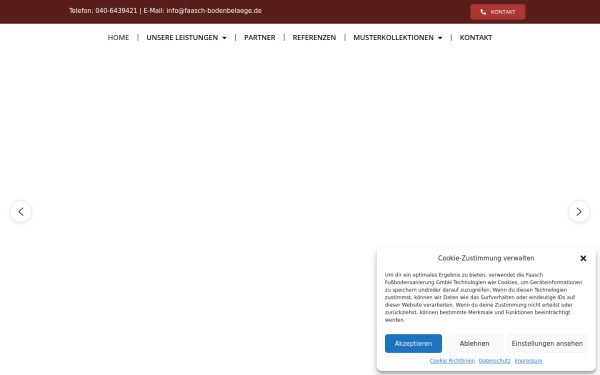The width and height of the screenshot is (600, 375).
Task: Click the Cookie-Zustimmung verwalten heading
Action: click(x=486, y=258)
